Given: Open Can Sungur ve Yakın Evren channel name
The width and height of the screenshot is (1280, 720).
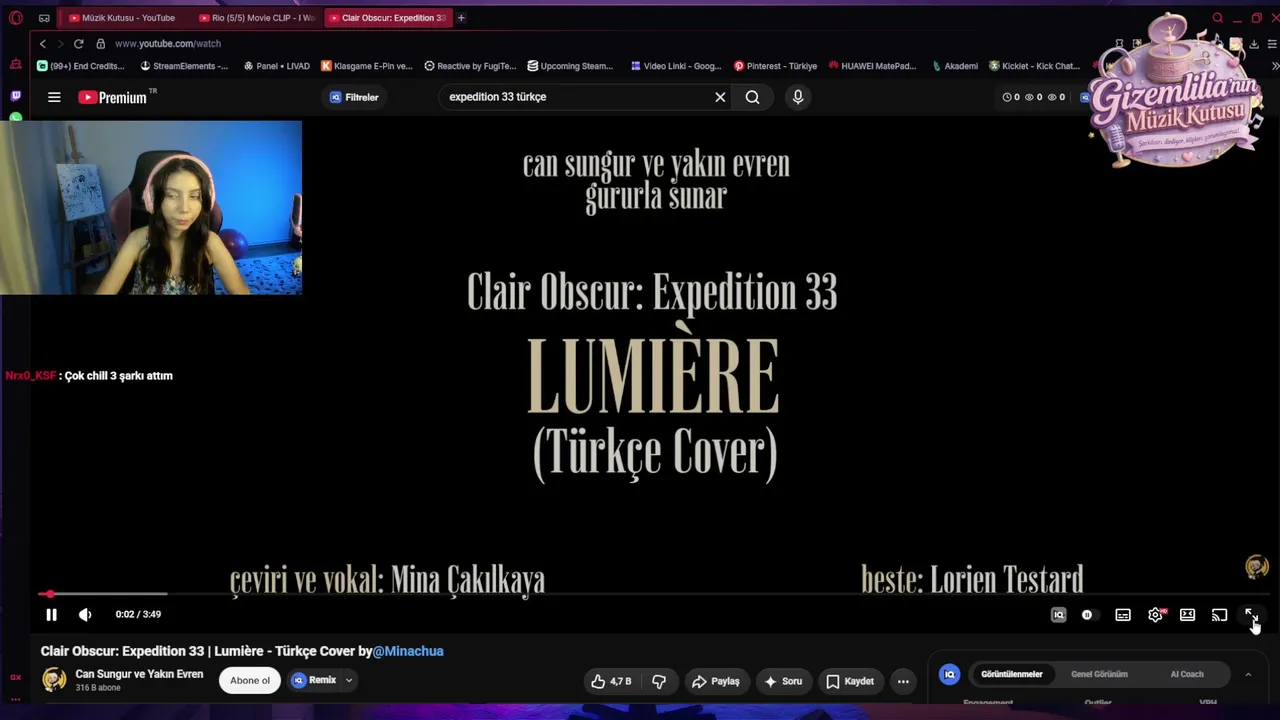Looking at the screenshot, I should click(139, 674).
